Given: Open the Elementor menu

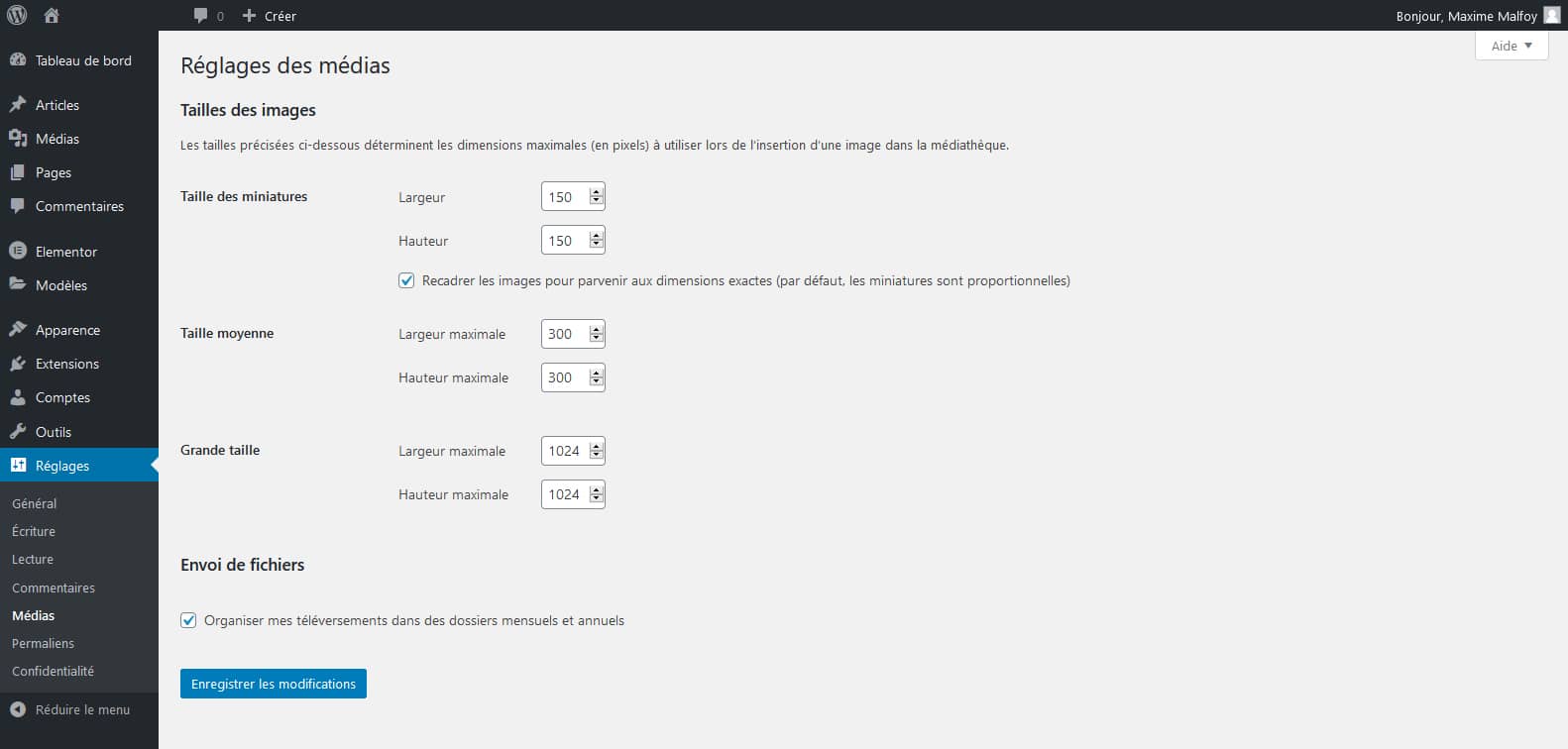Looking at the screenshot, I should pos(66,252).
